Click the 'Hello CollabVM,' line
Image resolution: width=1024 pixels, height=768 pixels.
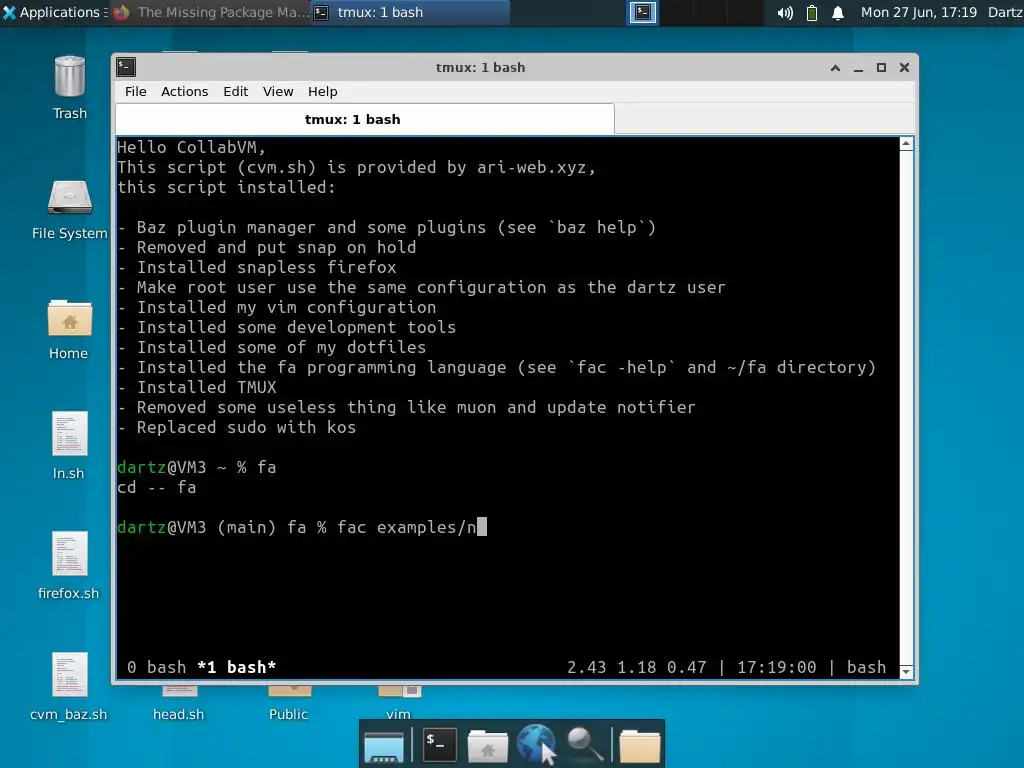pyautogui.click(x=191, y=147)
